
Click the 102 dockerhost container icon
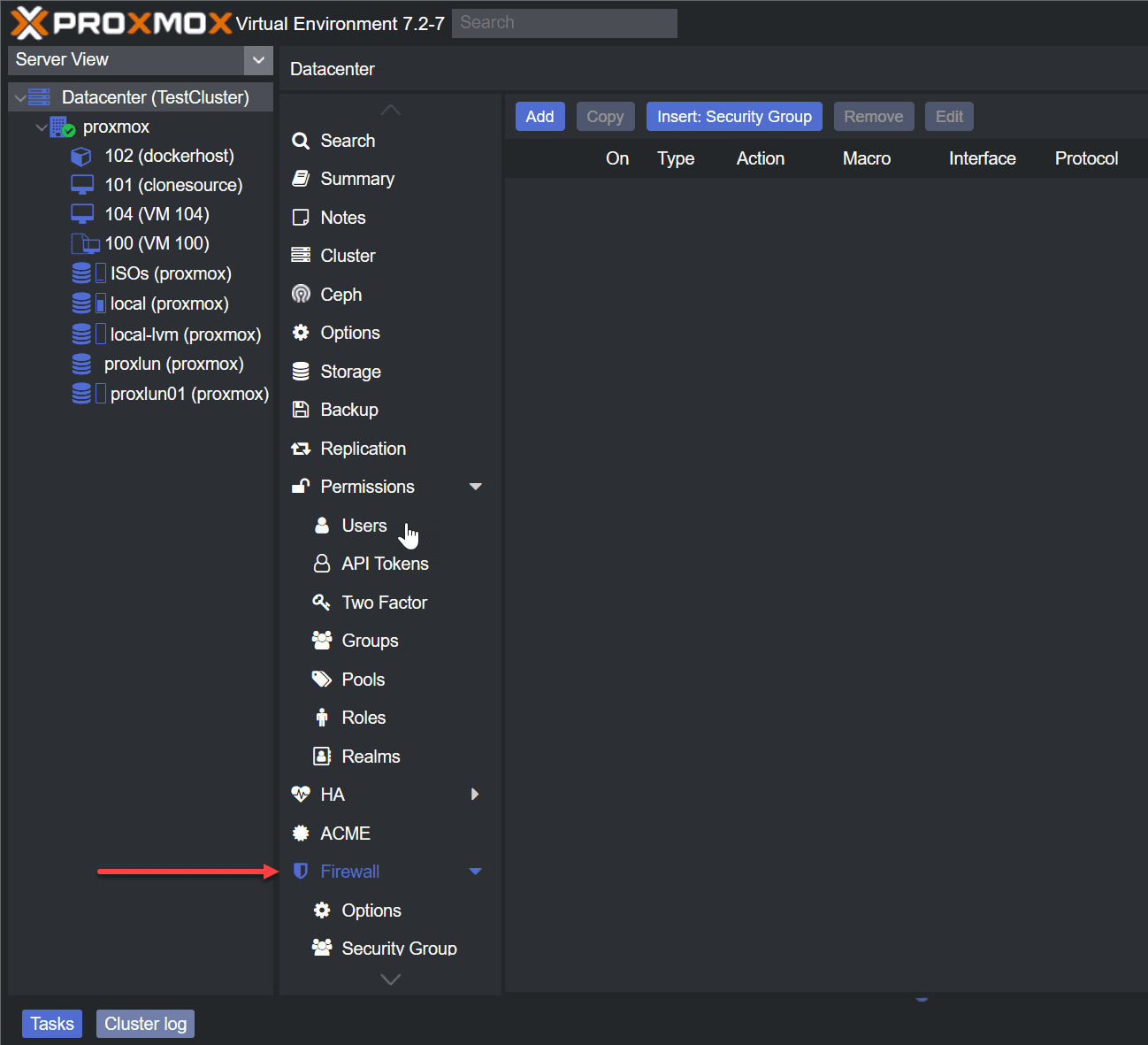[x=81, y=157]
